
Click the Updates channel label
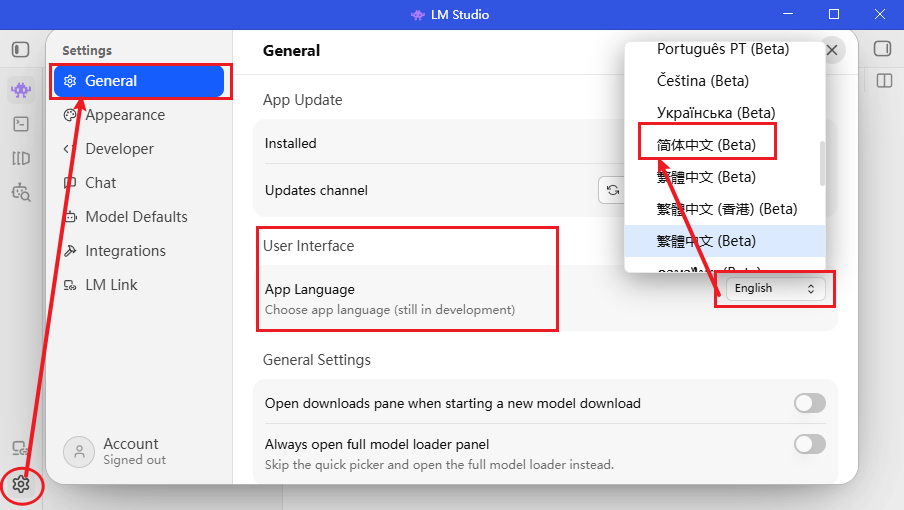pos(316,191)
